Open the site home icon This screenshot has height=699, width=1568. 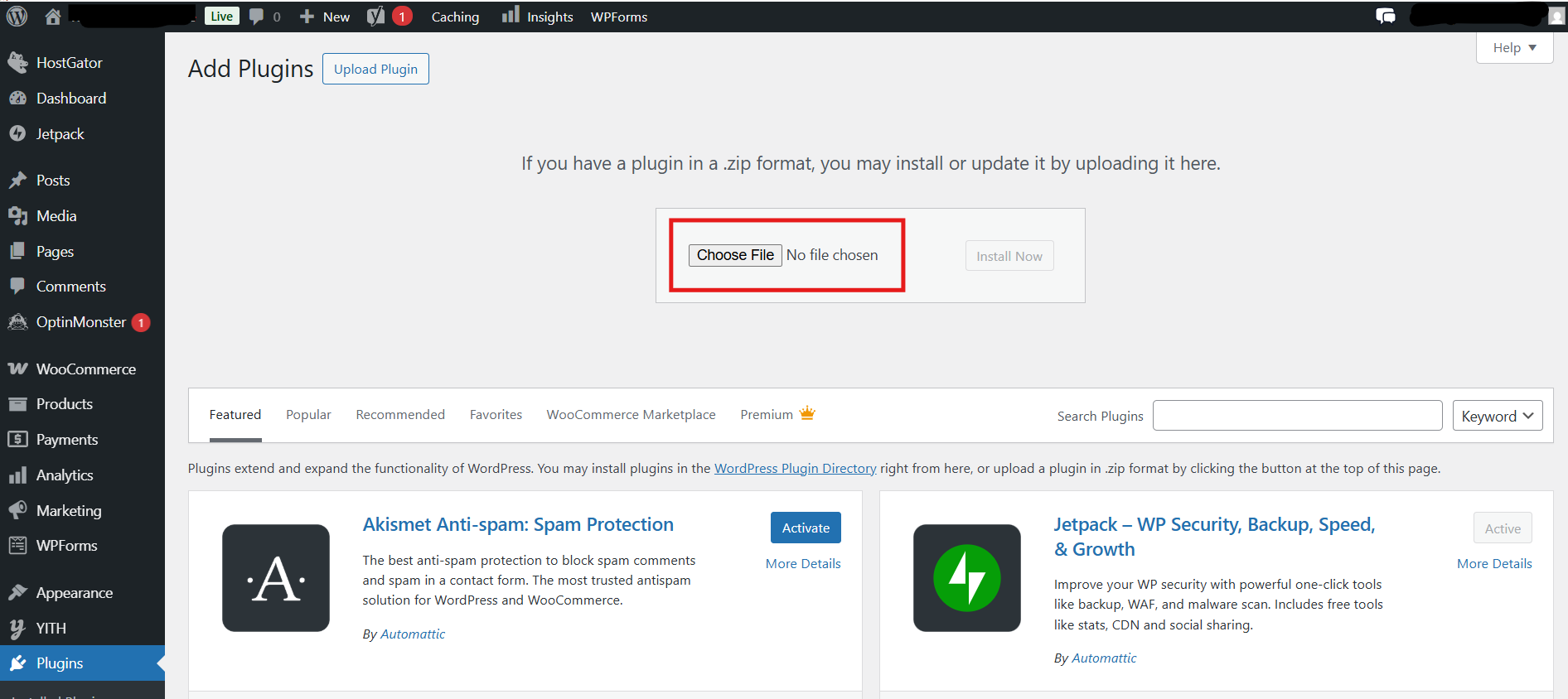53,17
